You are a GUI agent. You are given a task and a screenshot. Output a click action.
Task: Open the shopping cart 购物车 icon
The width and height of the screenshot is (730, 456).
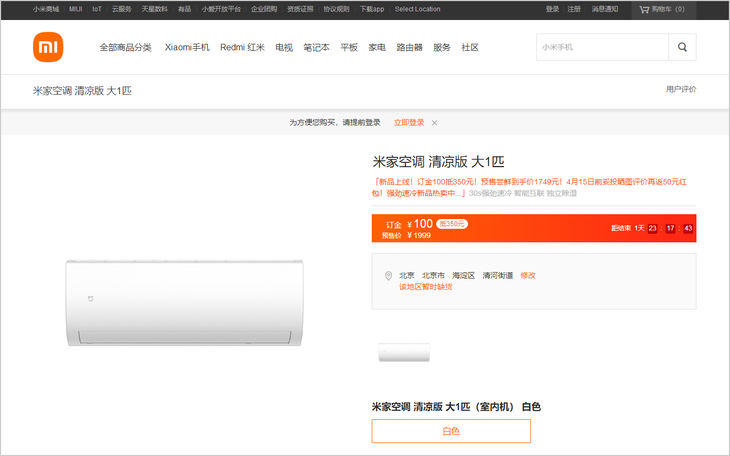coord(644,9)
